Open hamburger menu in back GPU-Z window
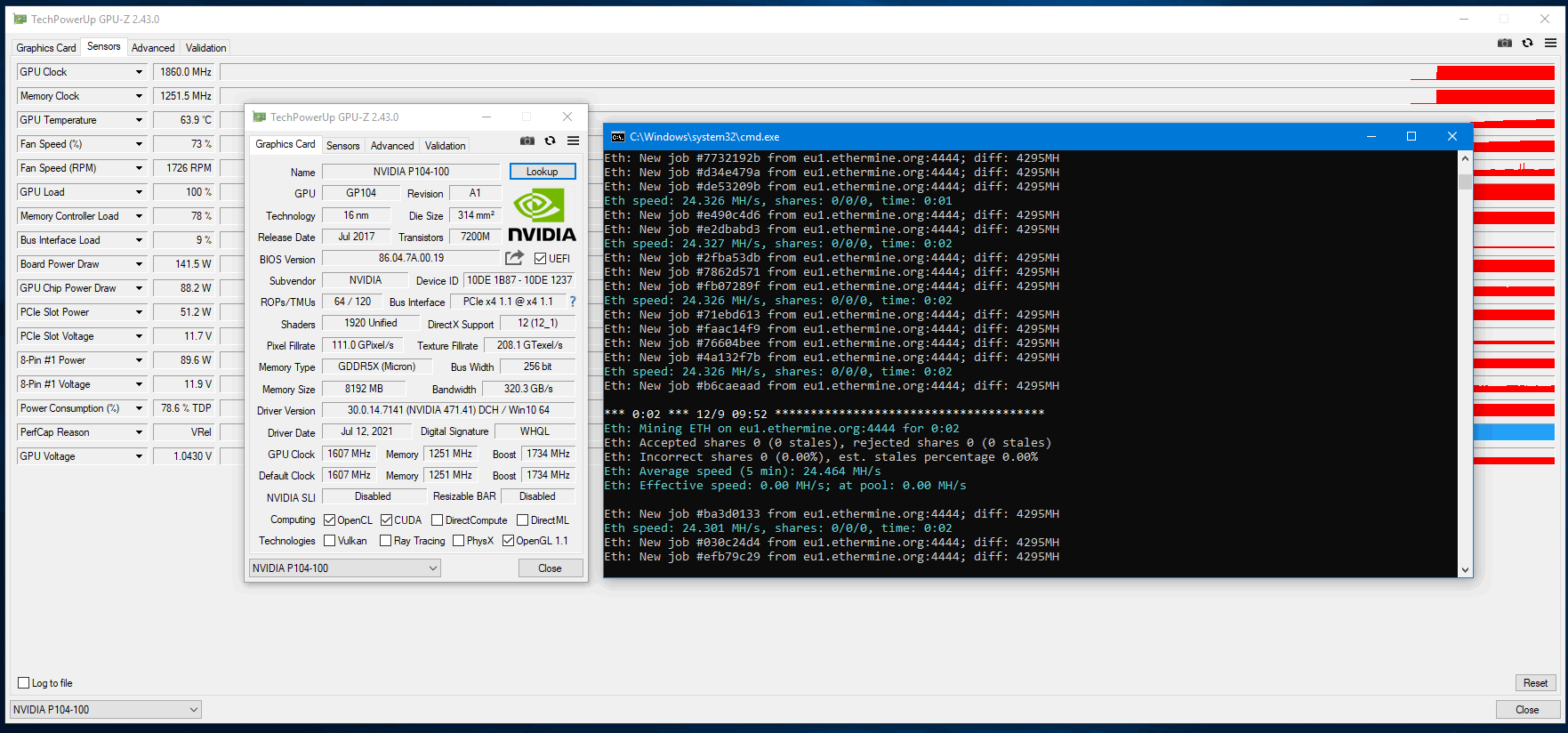 (x=1550, y=43)
